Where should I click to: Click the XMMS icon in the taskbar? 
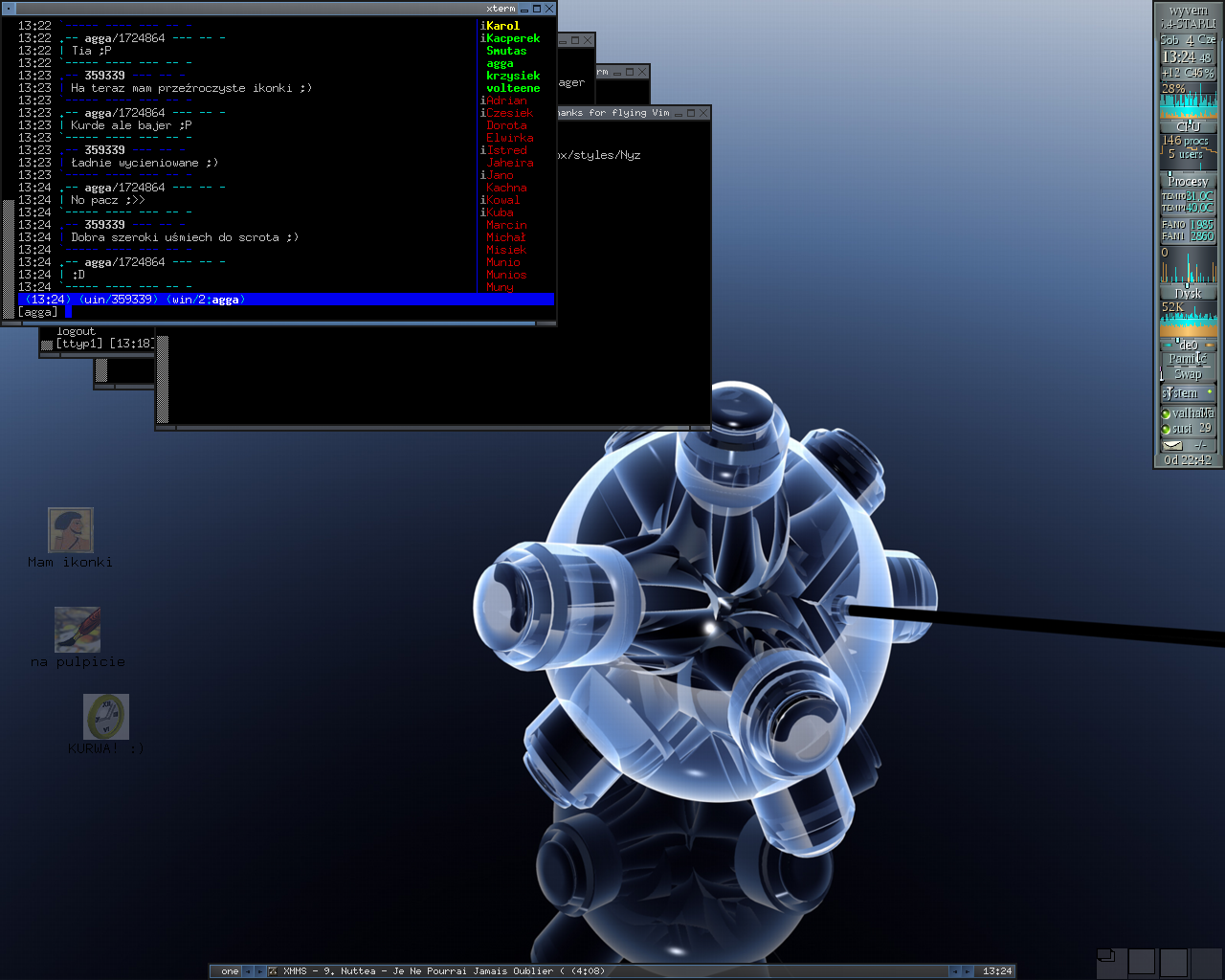point(273,970)
